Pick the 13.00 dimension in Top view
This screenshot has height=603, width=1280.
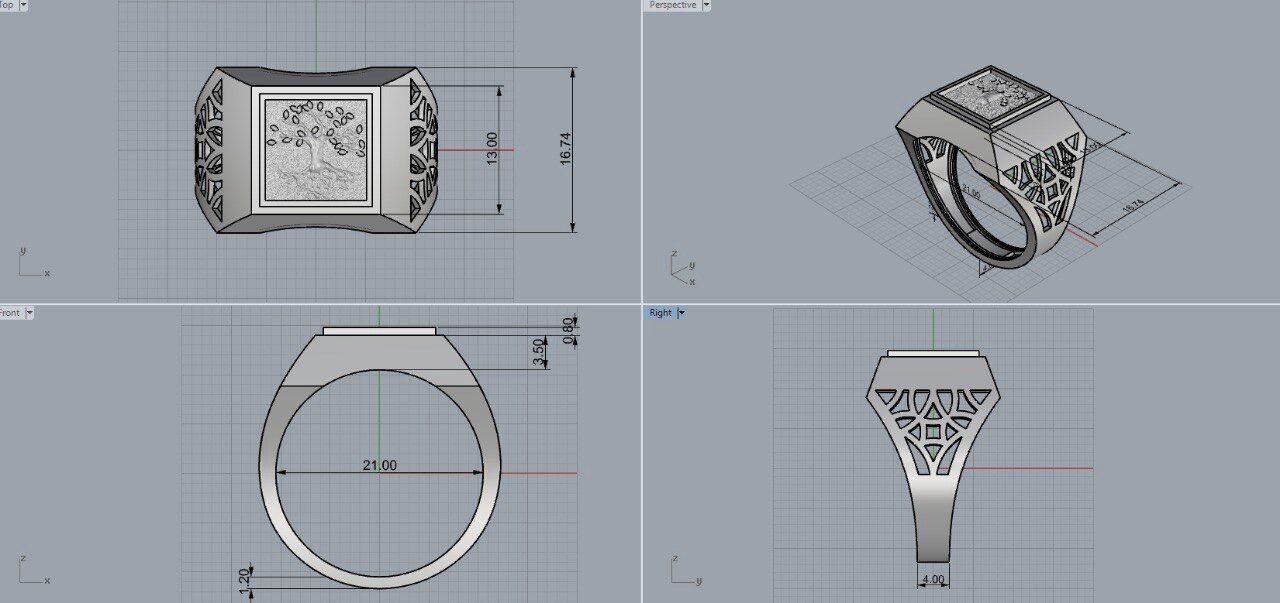click(x=491, y=149)
